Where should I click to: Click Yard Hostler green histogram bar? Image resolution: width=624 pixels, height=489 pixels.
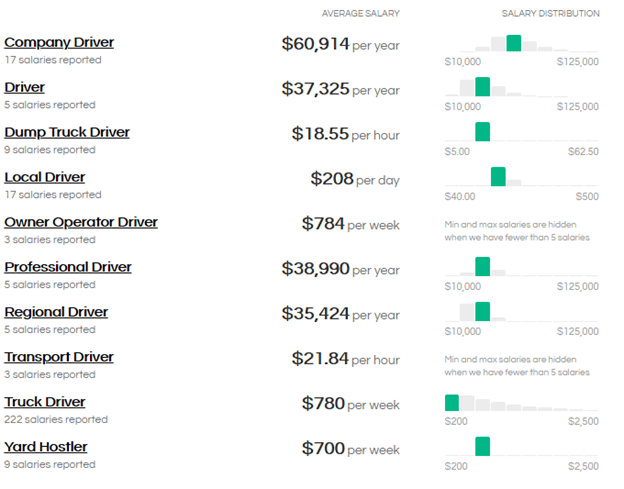[x=483, y=446]
